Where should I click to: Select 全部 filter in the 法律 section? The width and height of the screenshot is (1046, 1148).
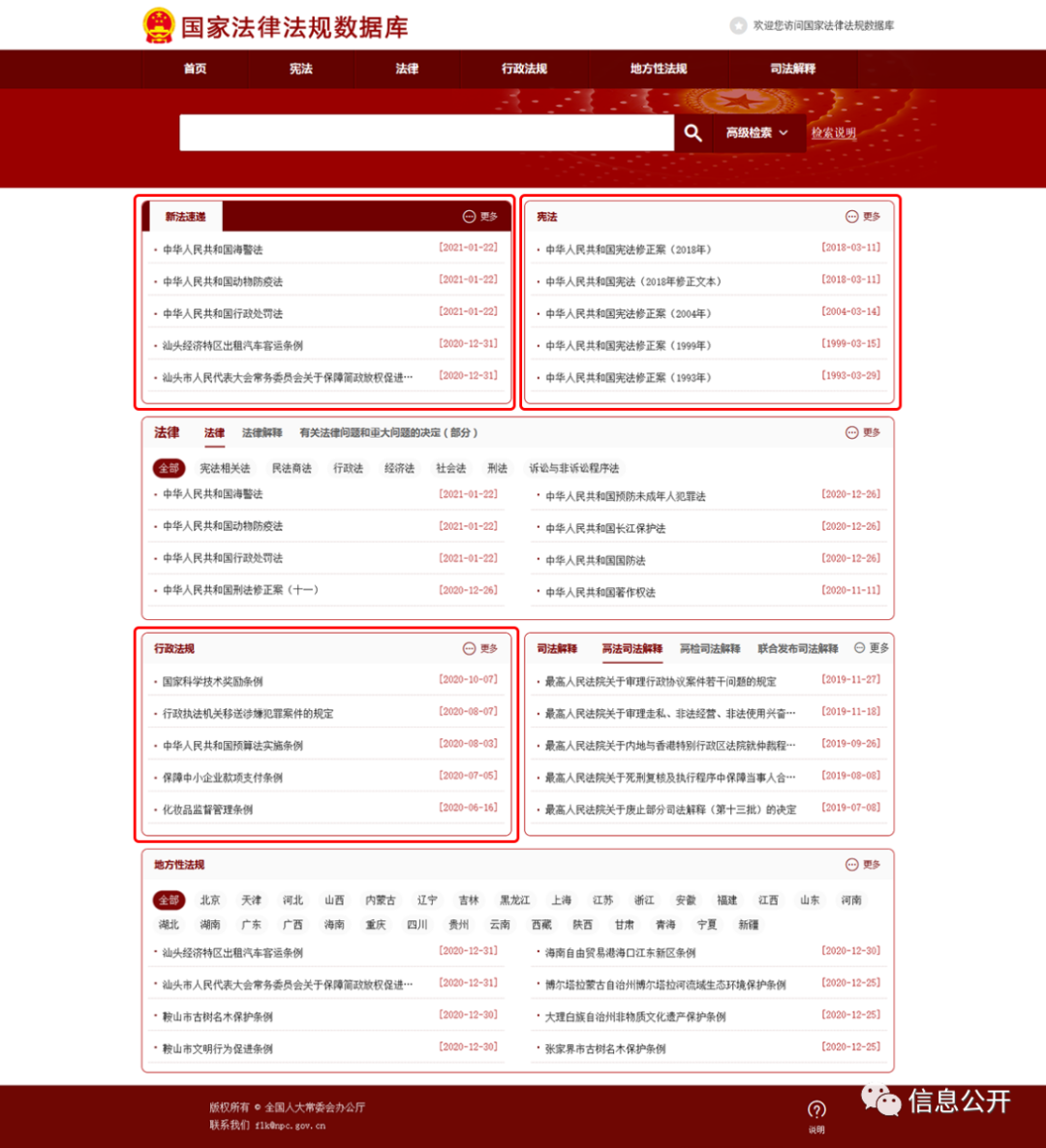pos(169,468)
